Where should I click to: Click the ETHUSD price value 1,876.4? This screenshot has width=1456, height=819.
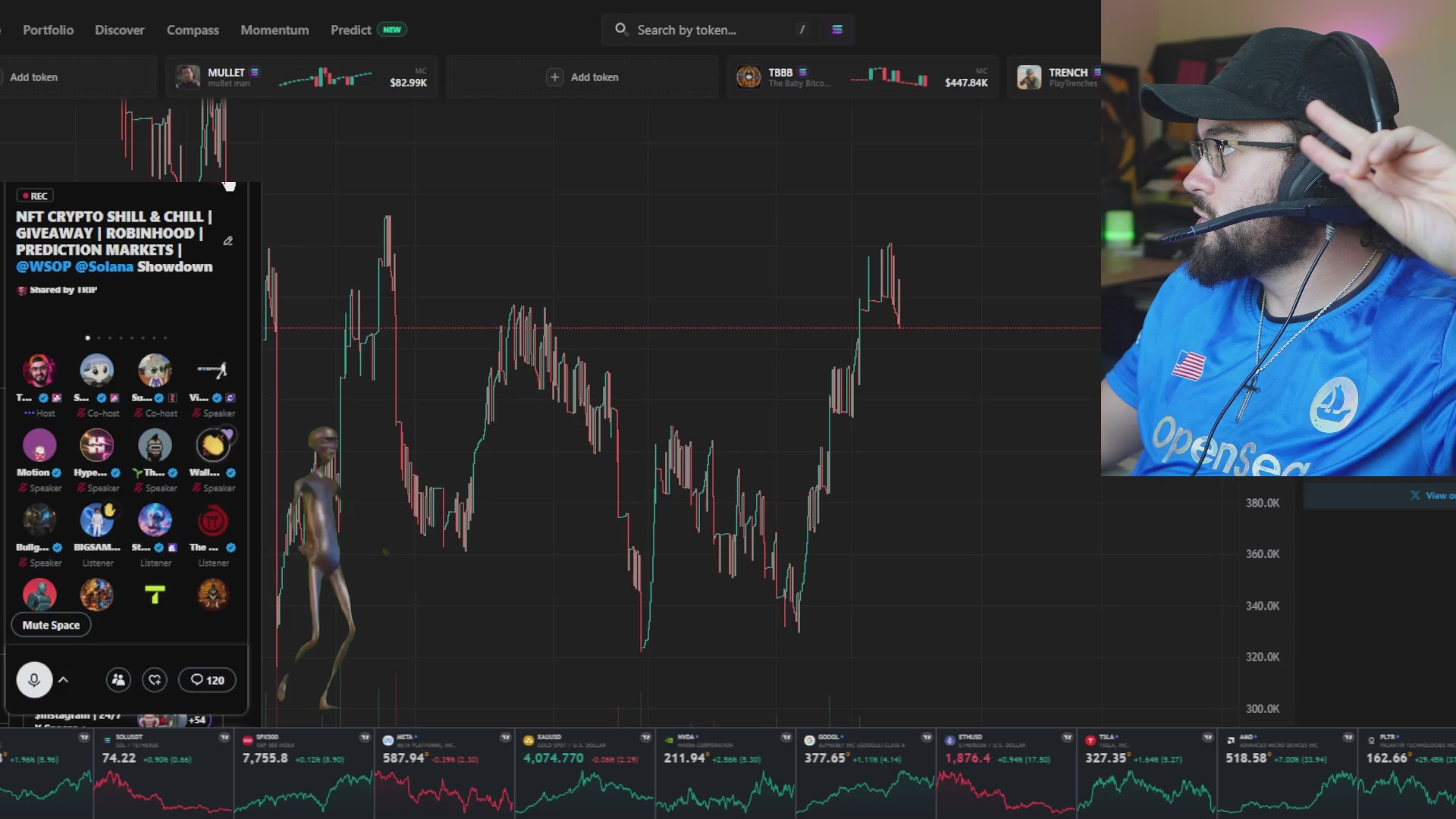click(x=968, y=758)
